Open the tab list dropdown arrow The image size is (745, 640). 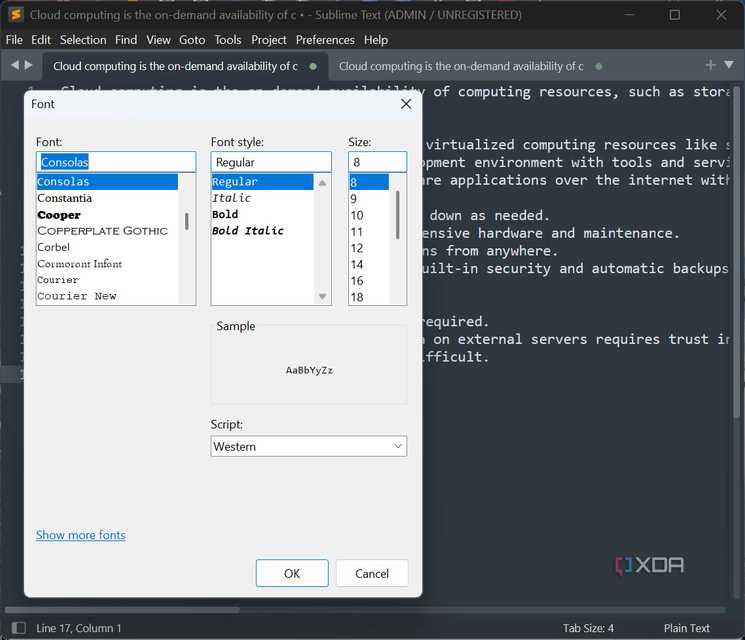(x=729, y=65)
